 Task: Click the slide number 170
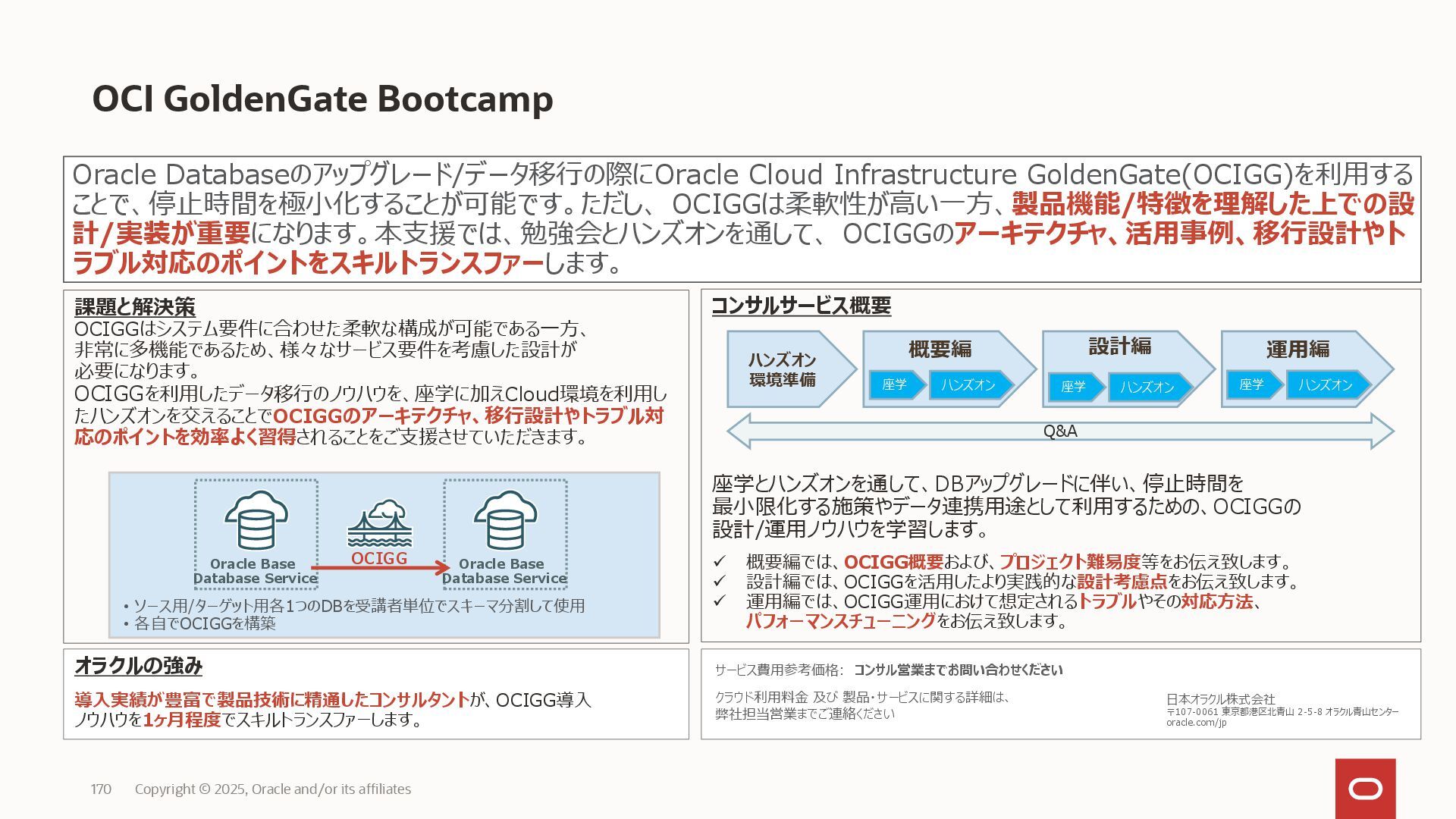101,789
